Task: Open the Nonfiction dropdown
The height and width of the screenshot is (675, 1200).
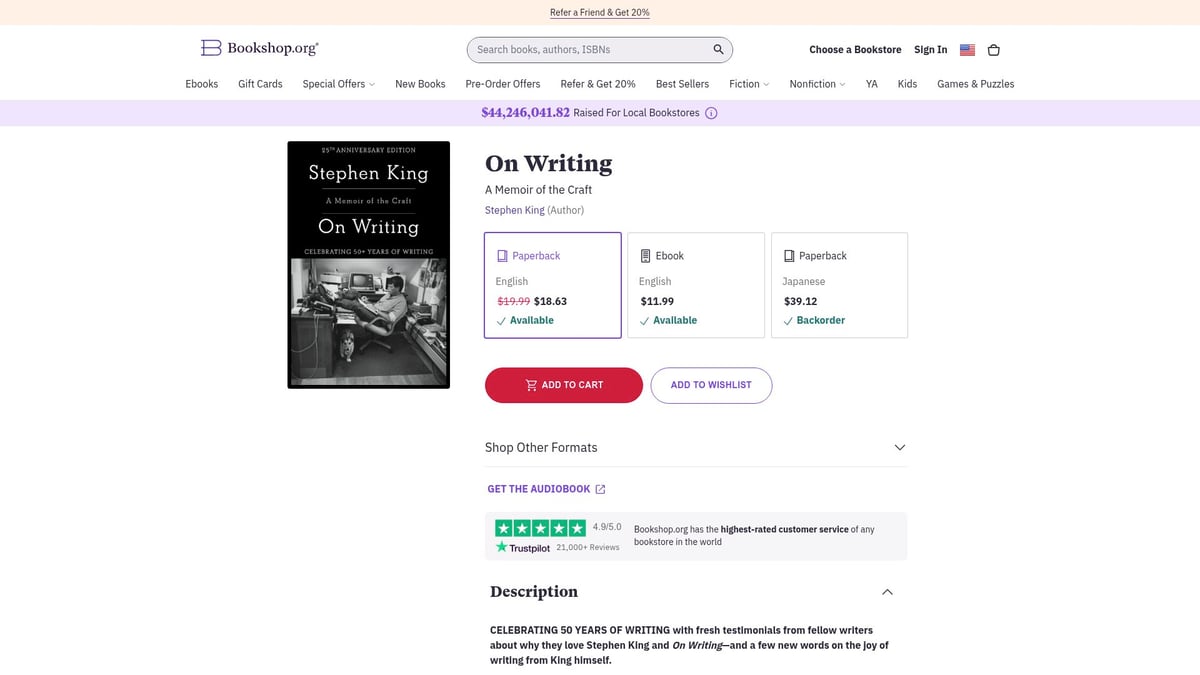Action: (x=816, y=84)
